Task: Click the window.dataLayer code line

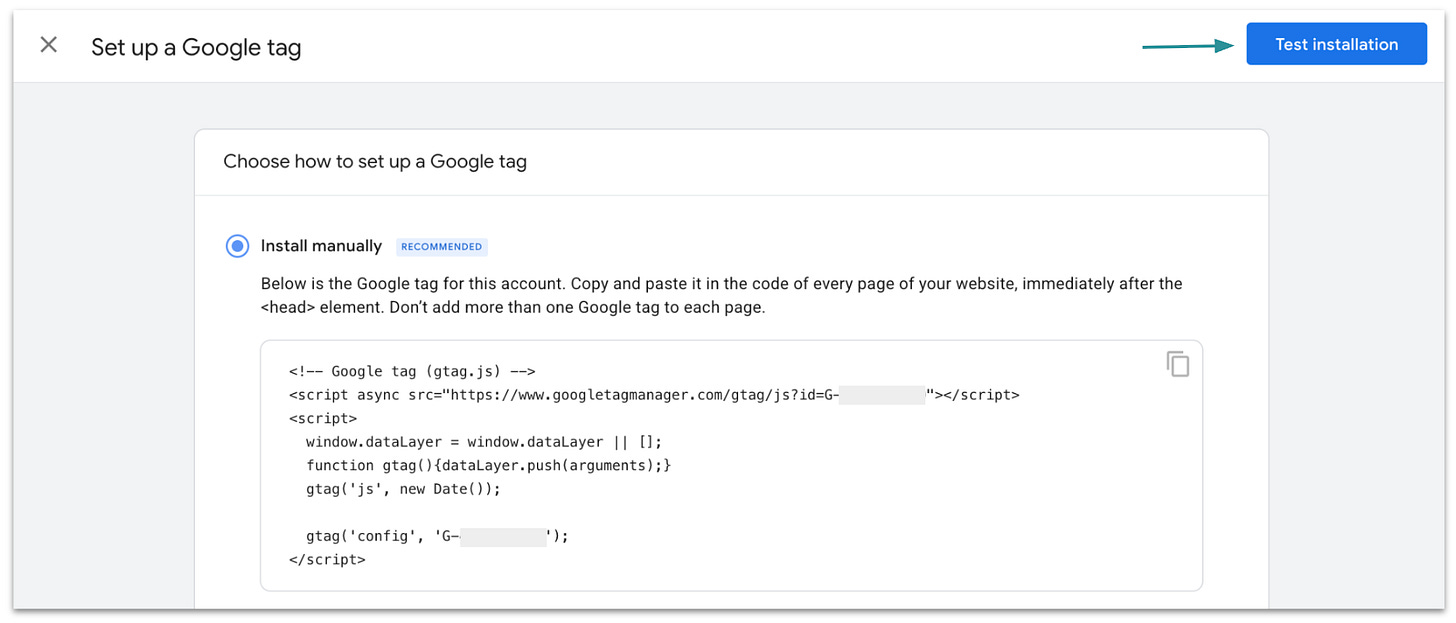Action: [x=484, y=442]
